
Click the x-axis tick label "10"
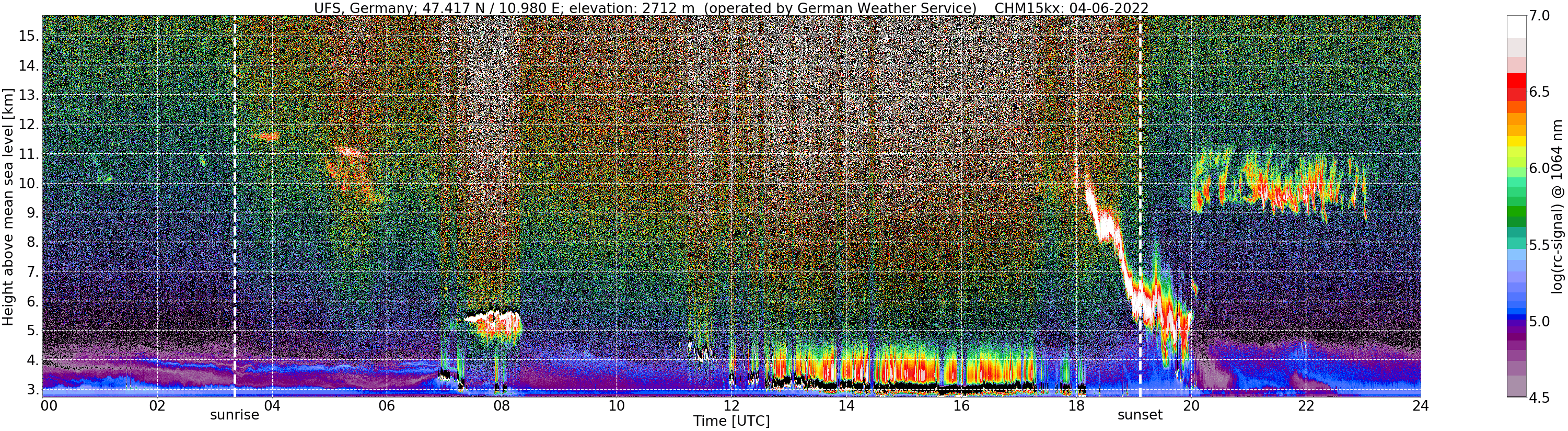click(x=617, y=406)
